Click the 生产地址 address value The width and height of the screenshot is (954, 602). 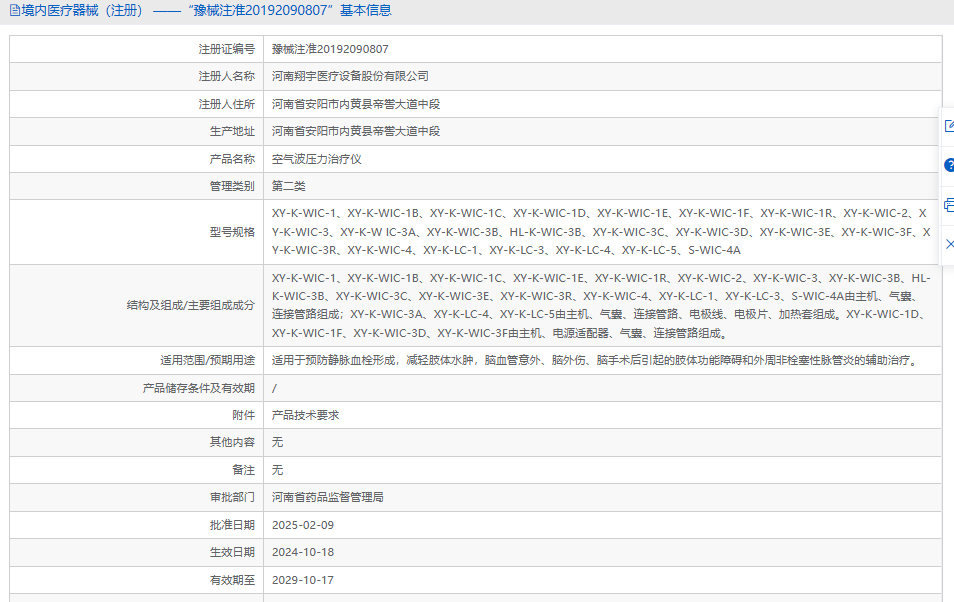point(356,131)
